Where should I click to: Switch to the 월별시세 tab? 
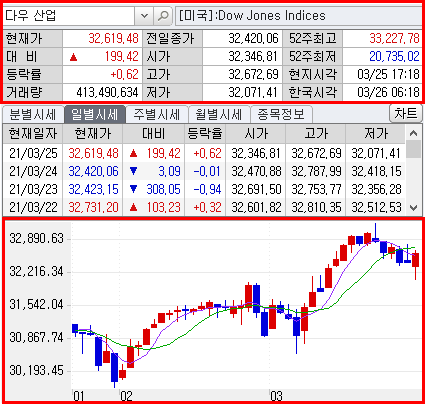click(219, 114)
